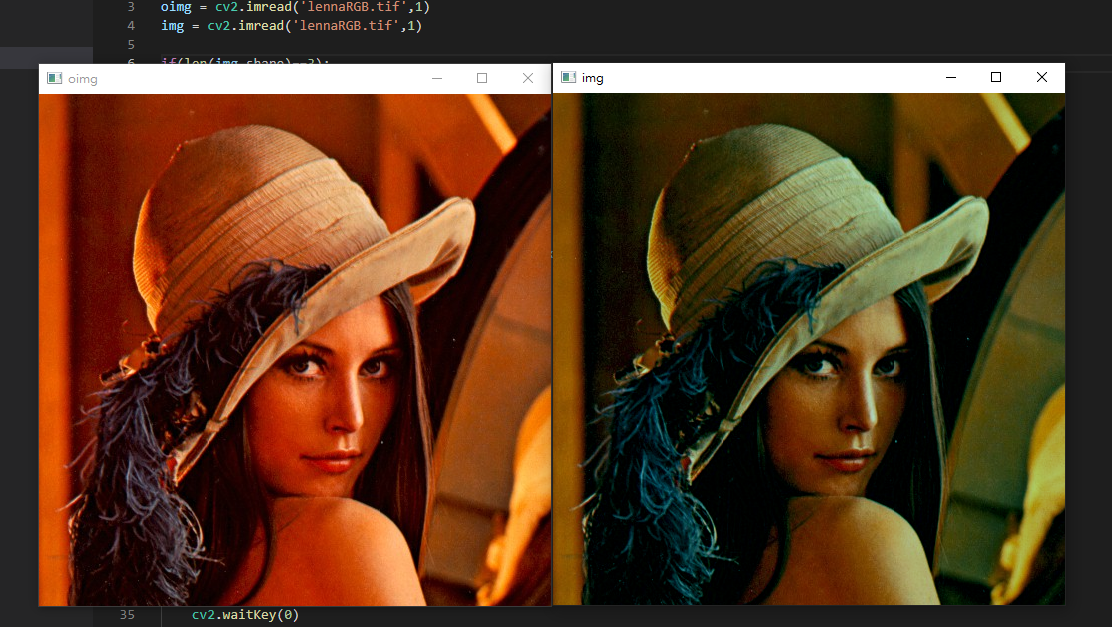Click the cv2.waitKey(0) code line
The height and width of the screenshot is (631, 1112).
[245, 615]
